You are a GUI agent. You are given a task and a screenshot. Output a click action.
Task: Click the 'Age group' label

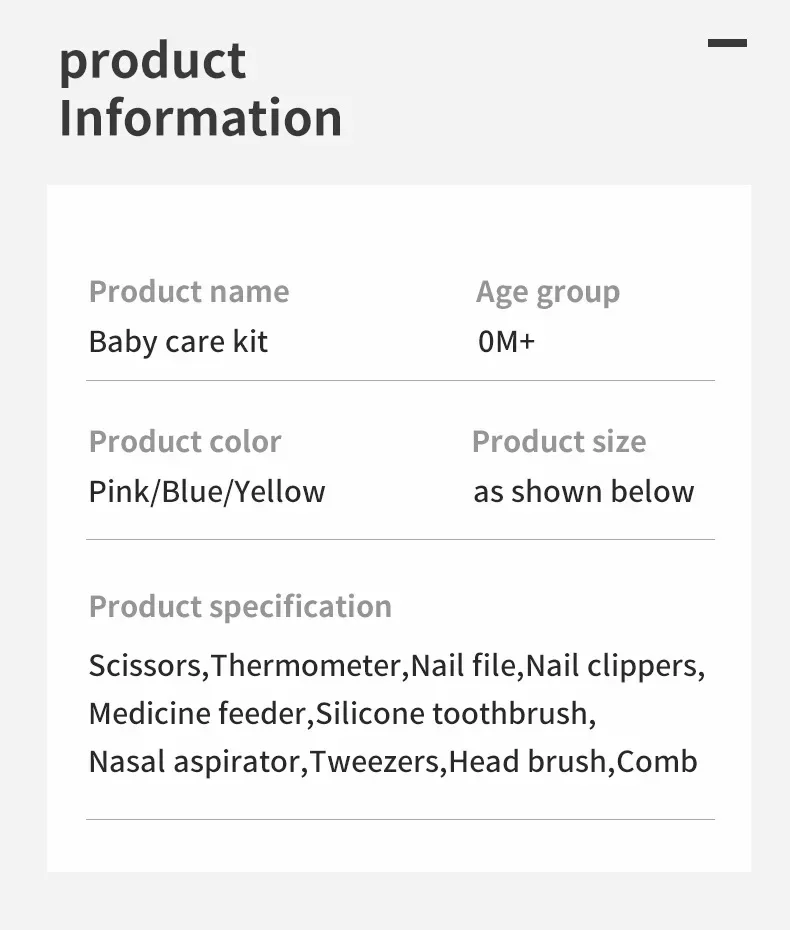547,292
